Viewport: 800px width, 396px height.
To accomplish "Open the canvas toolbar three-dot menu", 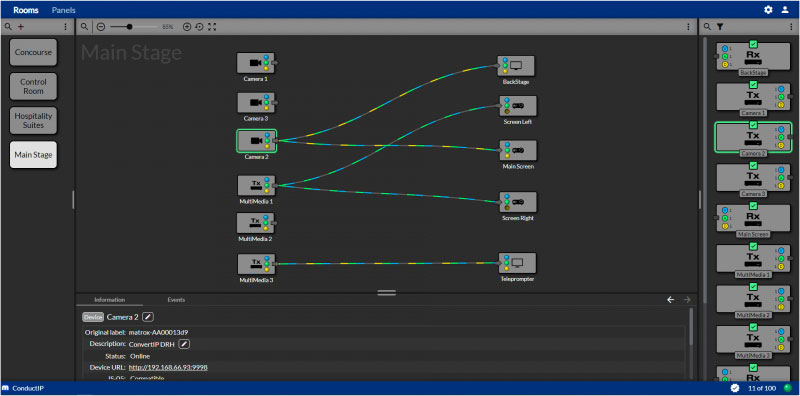I will (688, 27).
